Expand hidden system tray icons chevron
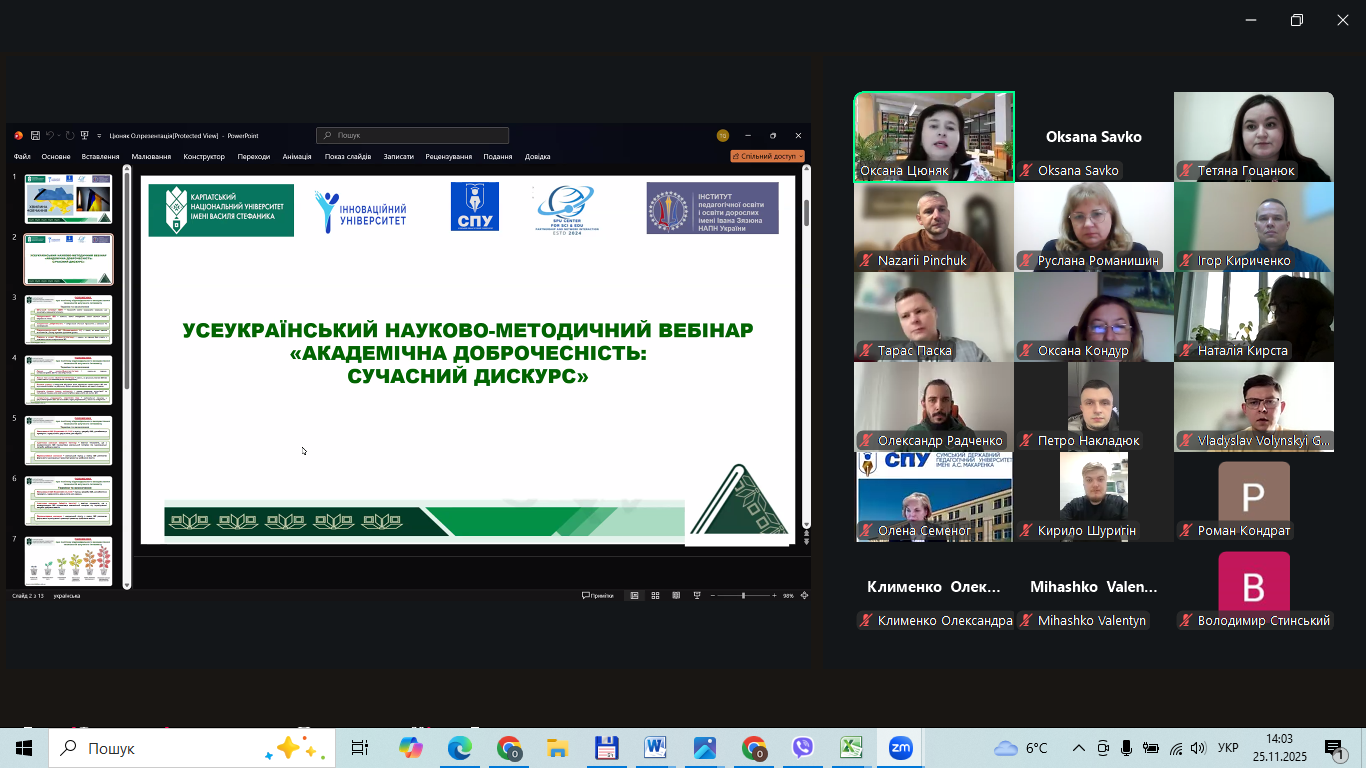 point(1078,748)
